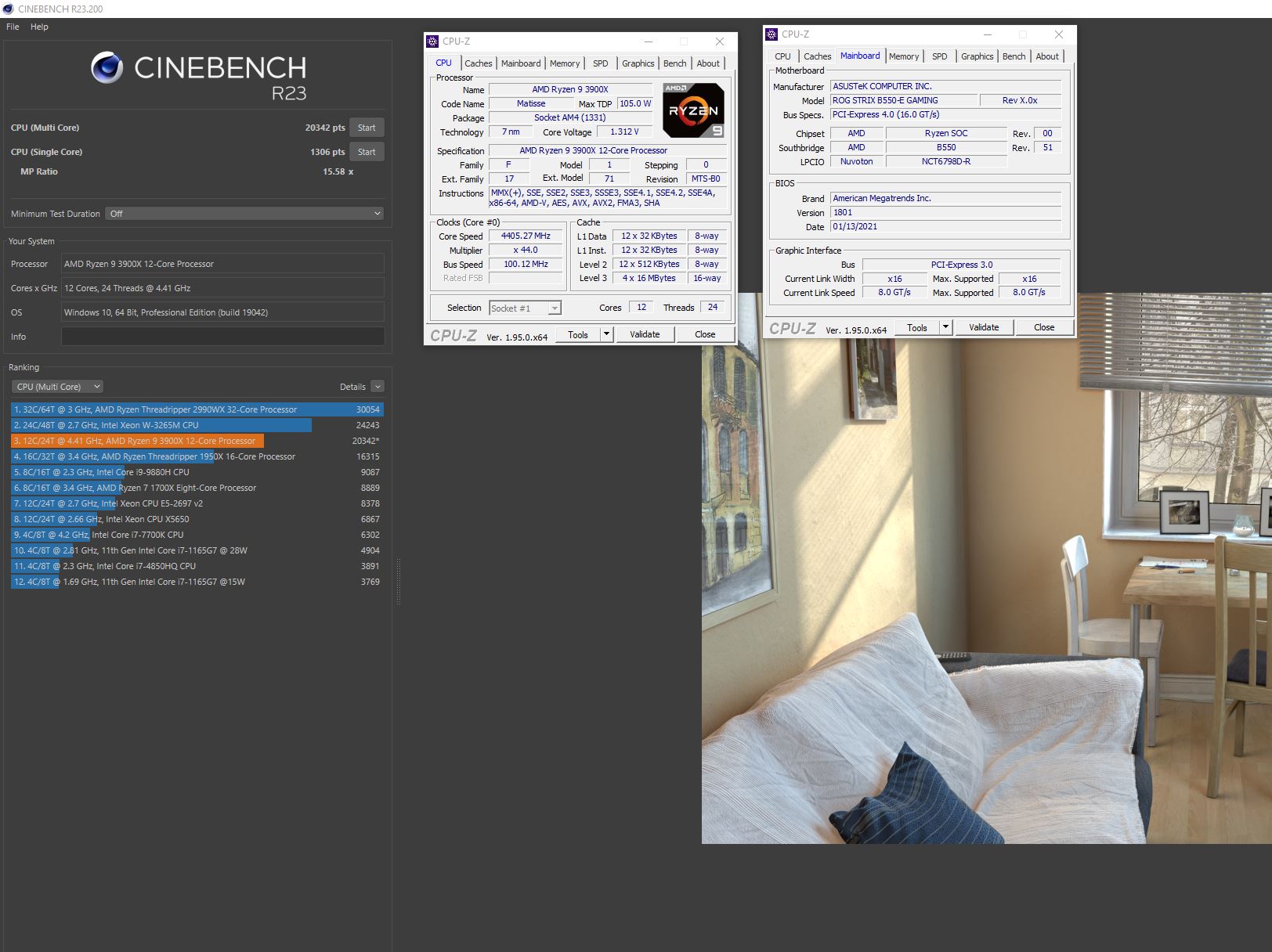This screenshot has height=952, width=1272.
Task: Minimize the left CPU-Z window
Action: [x=649, y=41]
